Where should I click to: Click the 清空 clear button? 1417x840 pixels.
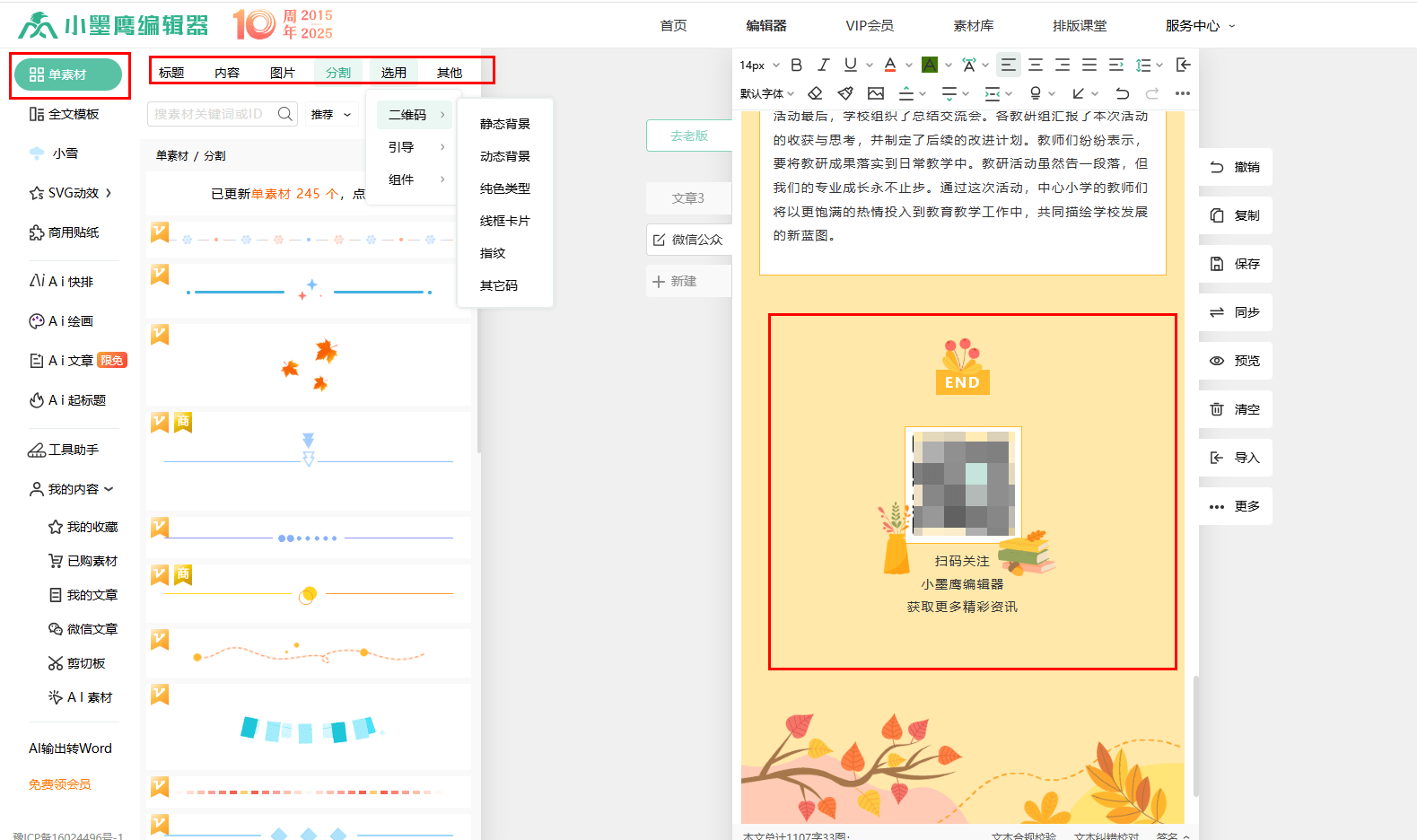tap(1236, 409)
